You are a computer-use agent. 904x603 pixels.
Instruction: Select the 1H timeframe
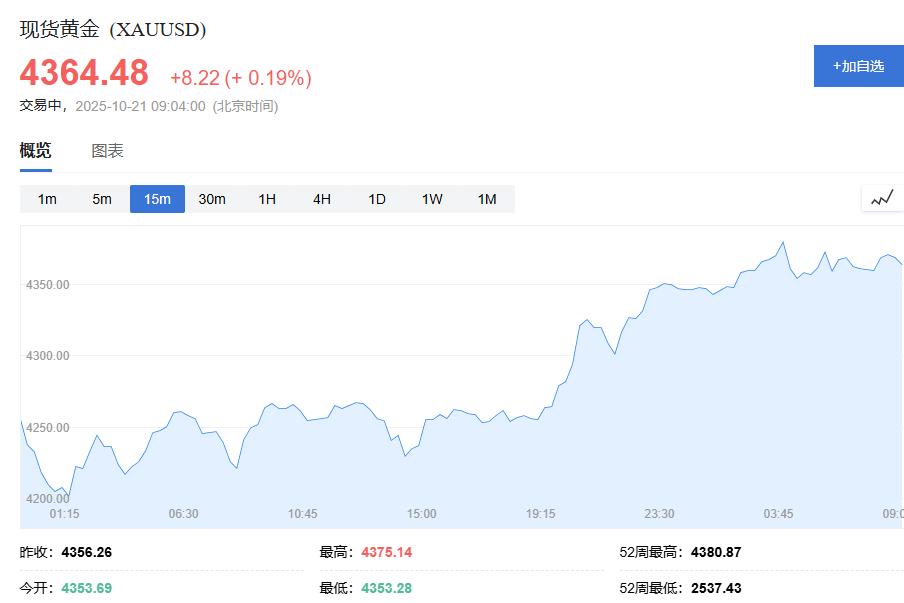266,199
